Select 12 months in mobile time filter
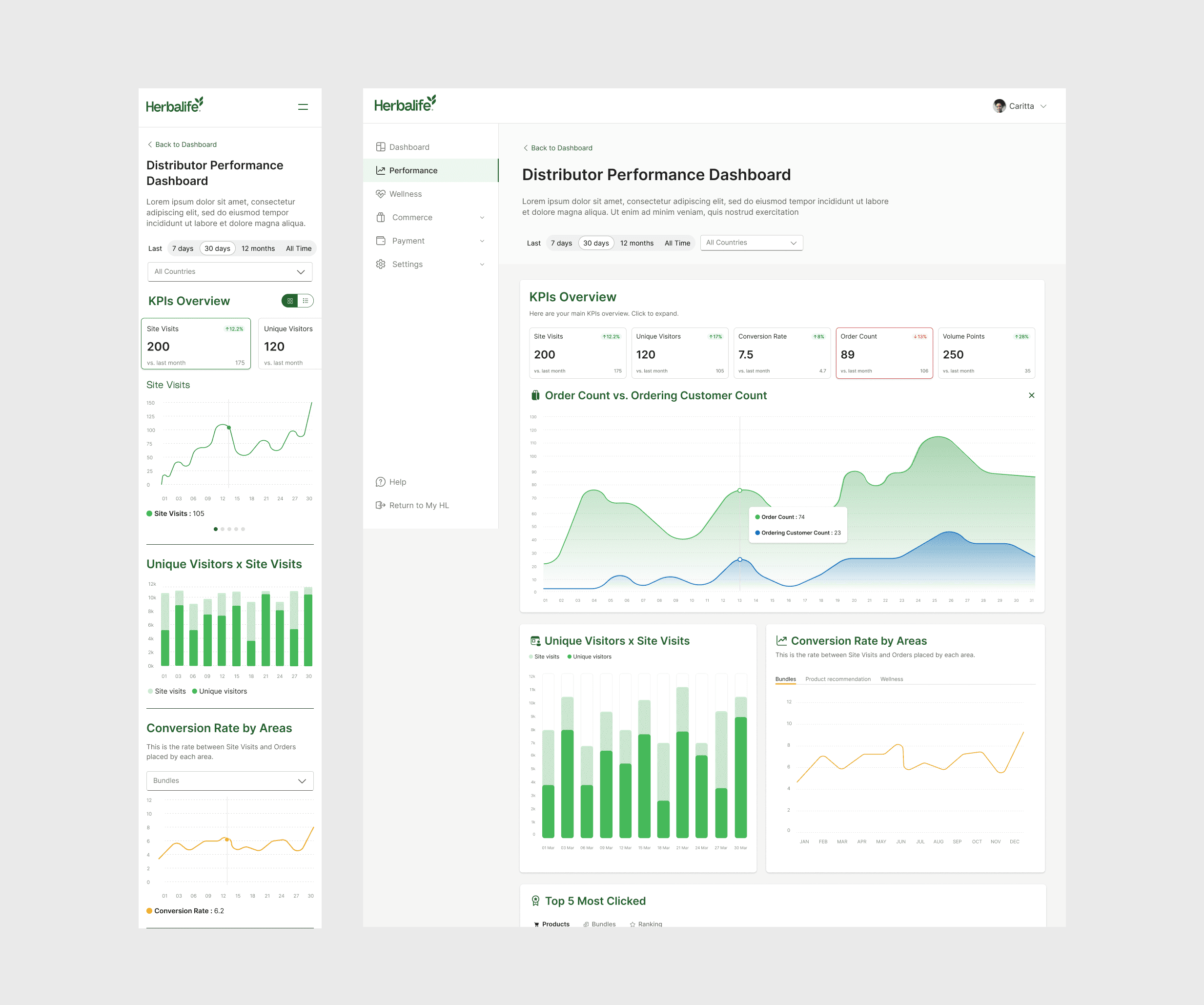Viewport: 1204px width, 1005px height. [258, 248]
